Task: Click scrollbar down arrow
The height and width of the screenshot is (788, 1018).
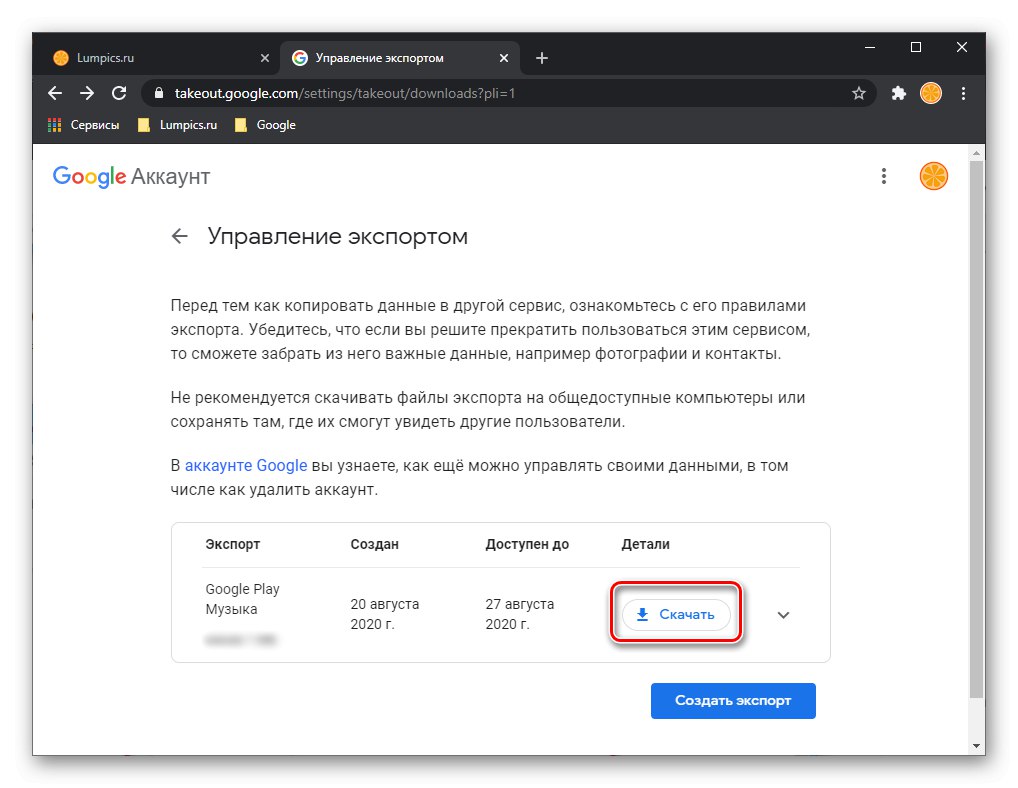Action: 976,746
